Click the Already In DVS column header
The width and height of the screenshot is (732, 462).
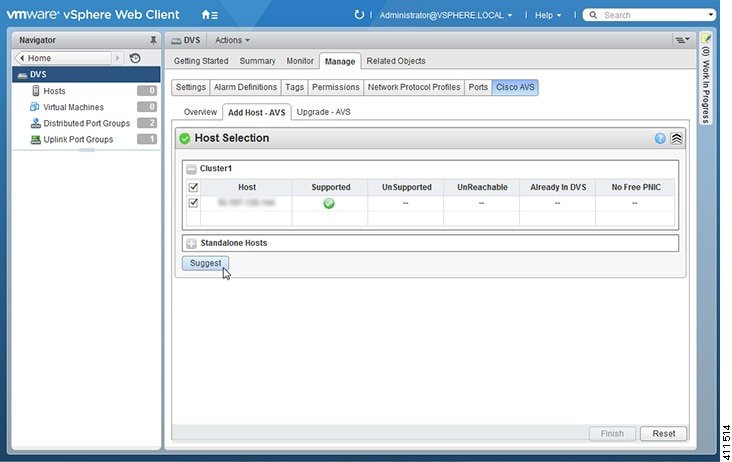coord(558,187)
